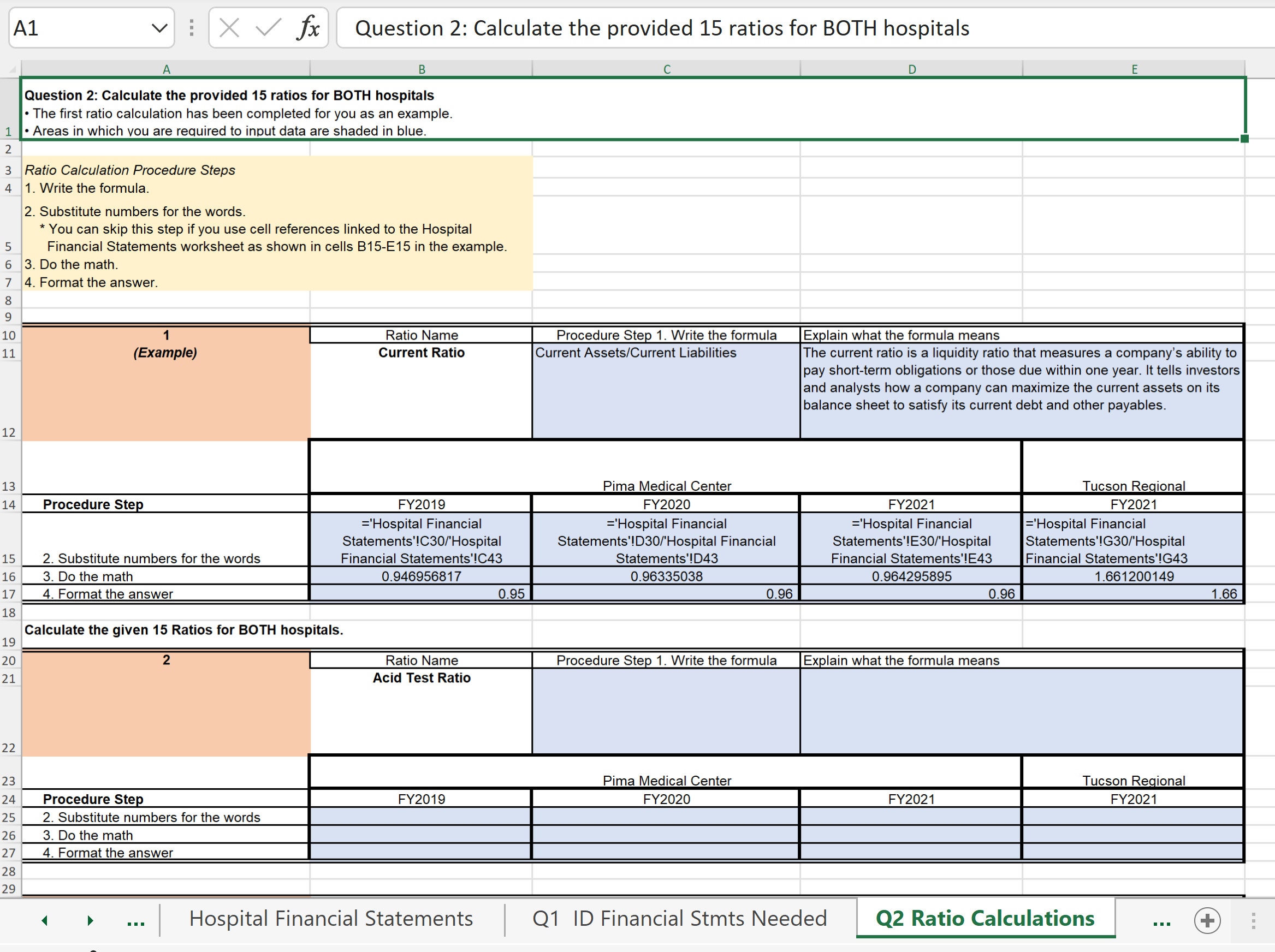Select column C header
1275x952 pixels.
666,69
